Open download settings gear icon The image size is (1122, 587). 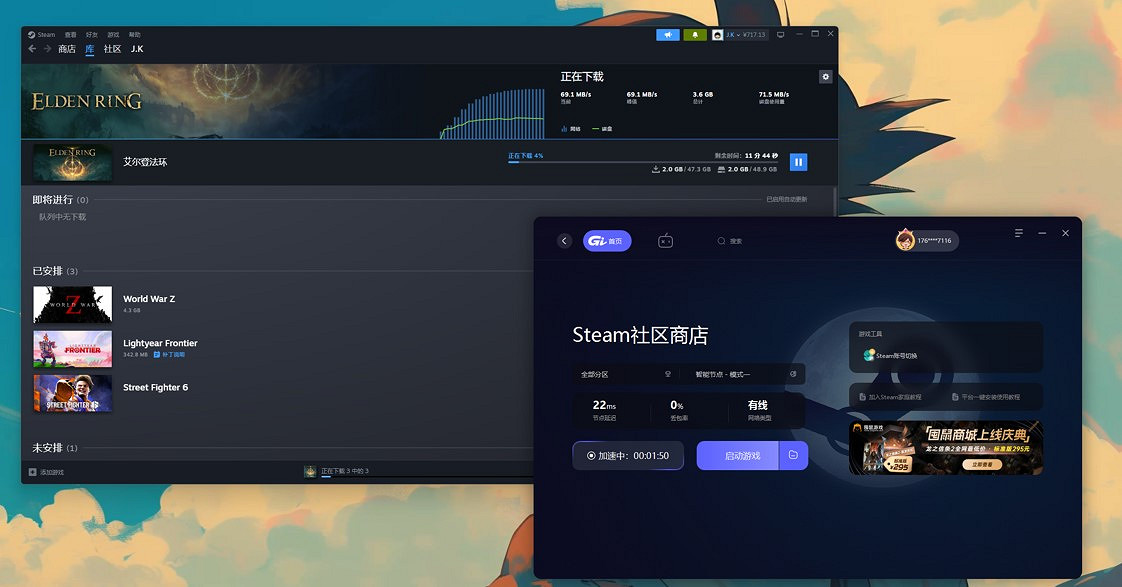coord(825,77)
